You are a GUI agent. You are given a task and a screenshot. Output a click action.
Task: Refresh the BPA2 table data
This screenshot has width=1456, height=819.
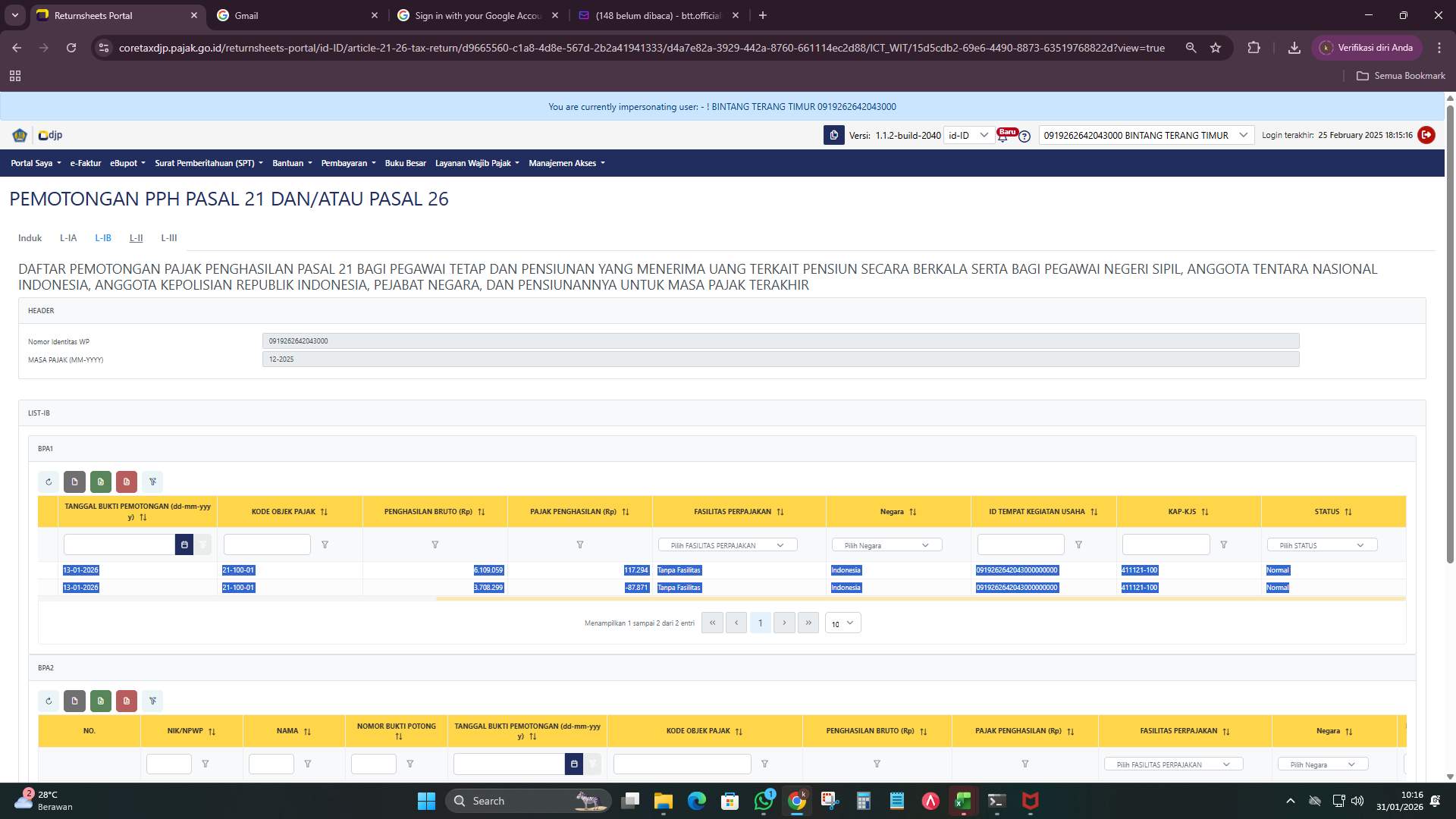49,701
